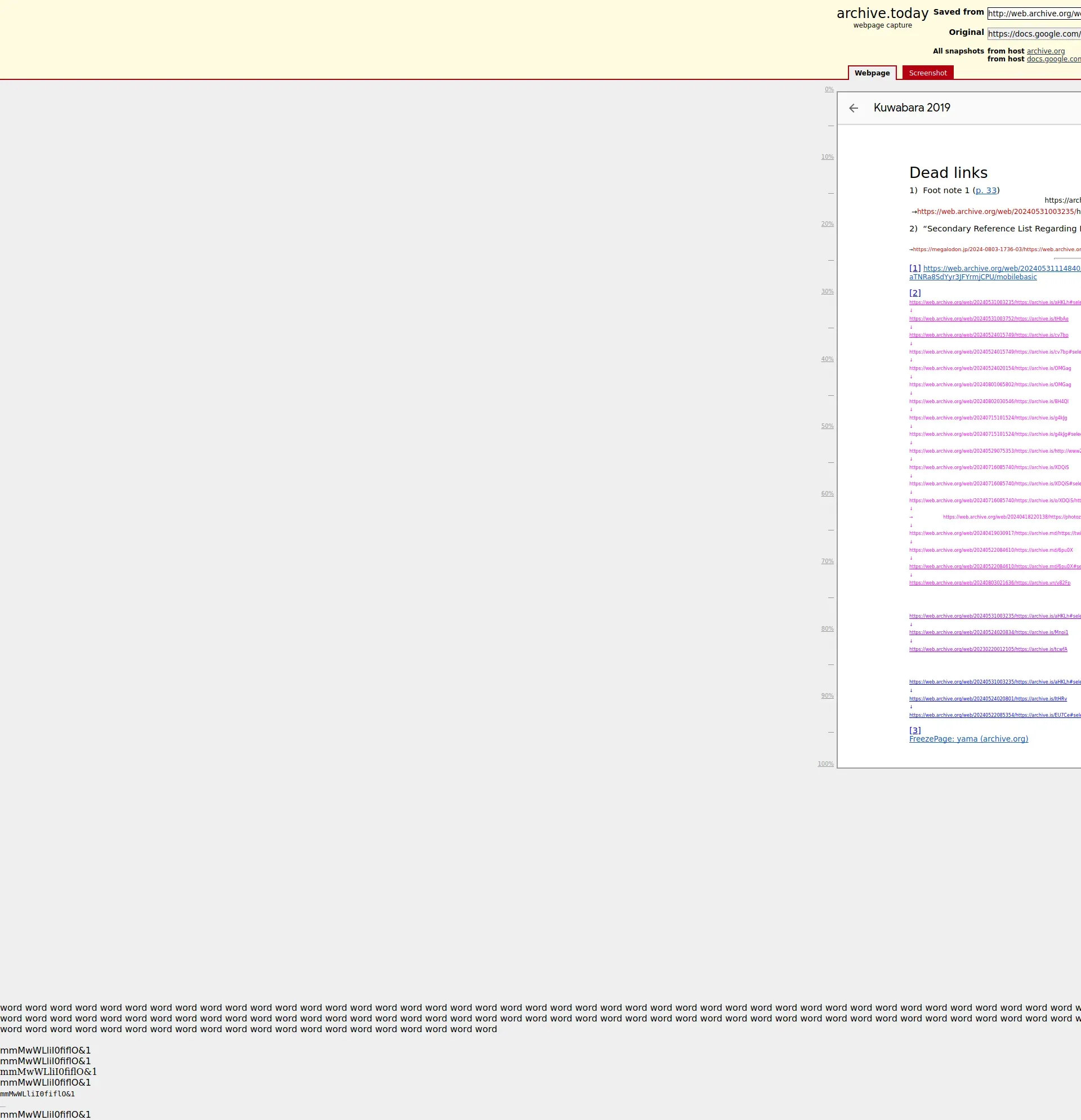1081x1120 pixels.
Task: Switch to the Screenshot tab
Action: pyautogui.click(x=927, y=73)
